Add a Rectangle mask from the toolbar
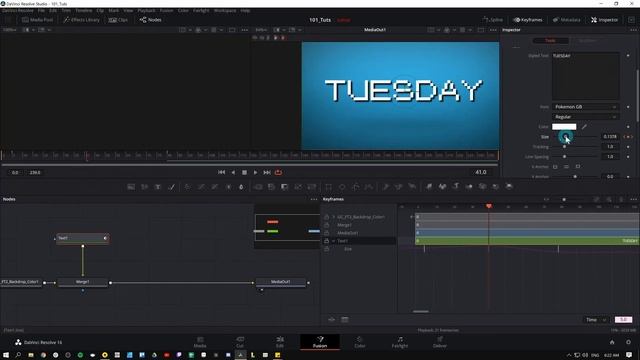 pyautogui.click(x=329, y=187)
